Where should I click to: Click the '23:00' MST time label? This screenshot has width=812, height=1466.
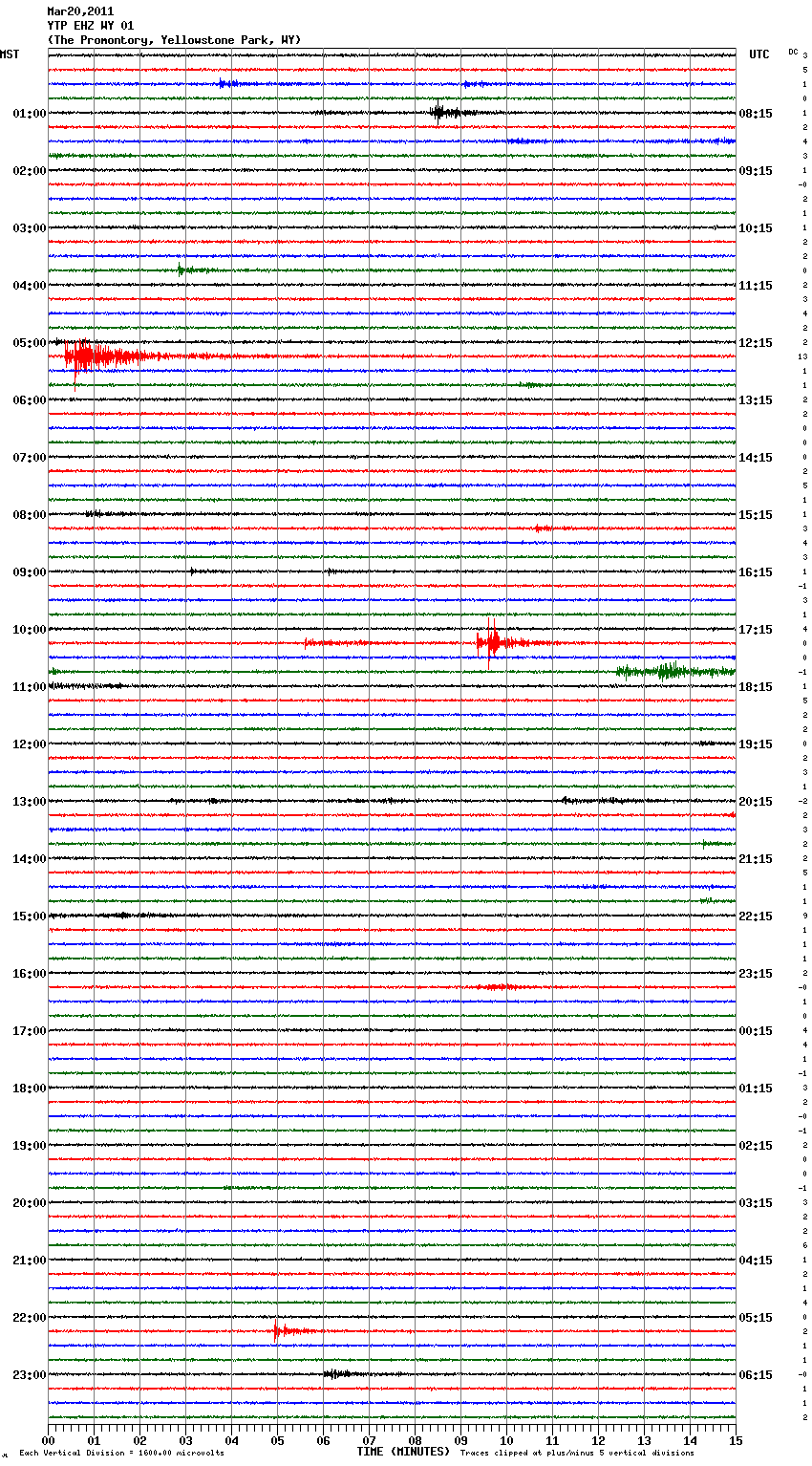29,1374
